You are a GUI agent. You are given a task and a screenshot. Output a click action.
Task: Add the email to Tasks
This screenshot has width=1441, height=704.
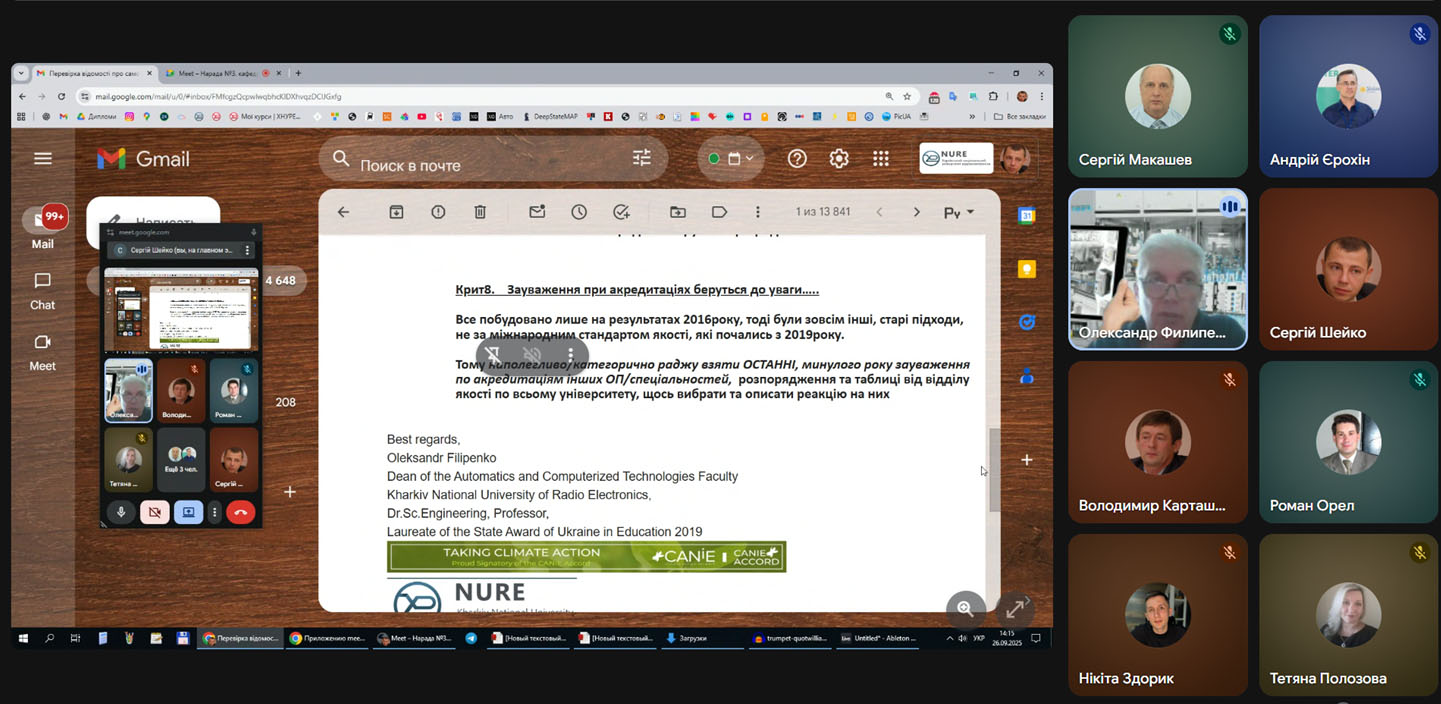coord(621,212)
